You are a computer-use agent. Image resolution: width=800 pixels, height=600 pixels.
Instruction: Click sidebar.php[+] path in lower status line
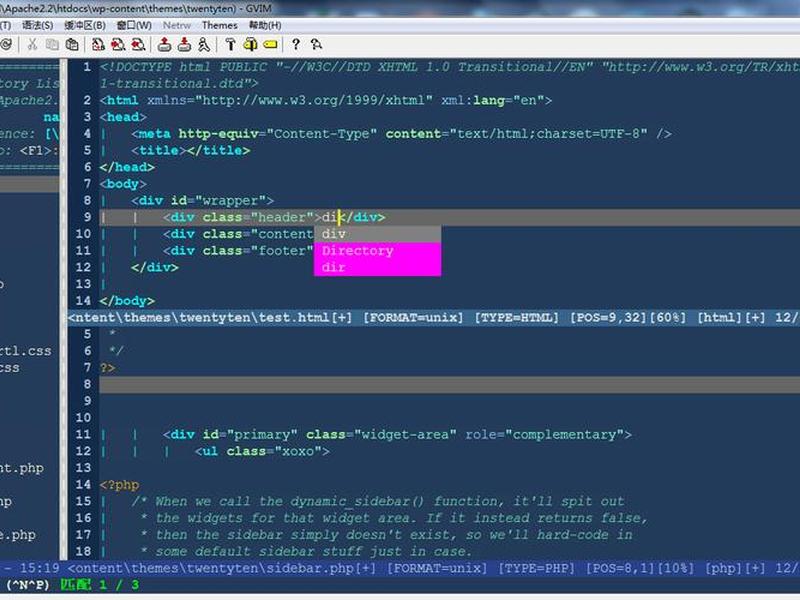coord(222,568)
